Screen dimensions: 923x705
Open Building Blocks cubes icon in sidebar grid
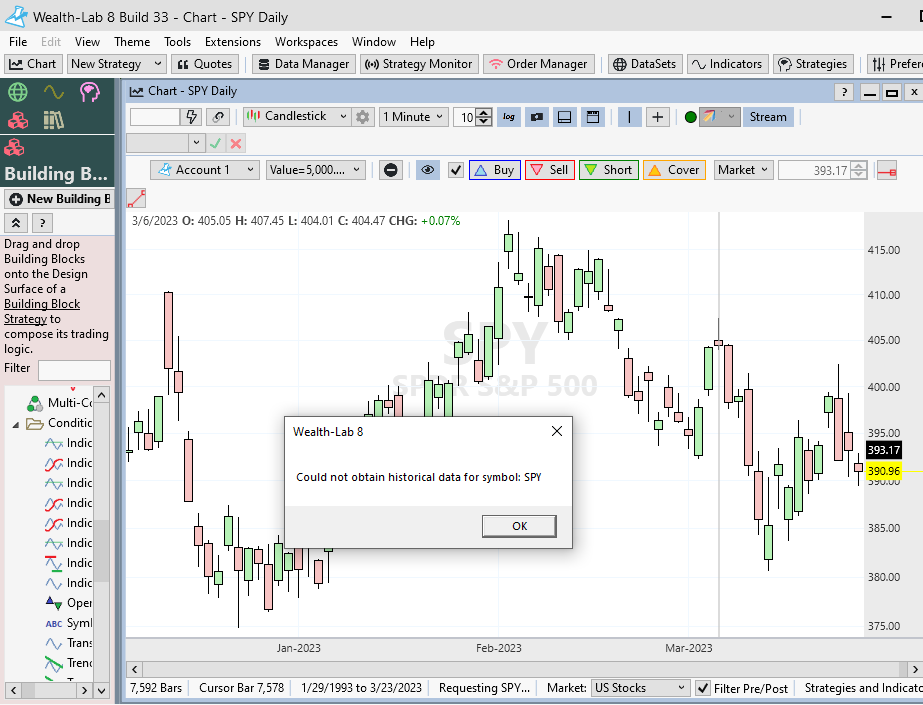tap(18, 121)
